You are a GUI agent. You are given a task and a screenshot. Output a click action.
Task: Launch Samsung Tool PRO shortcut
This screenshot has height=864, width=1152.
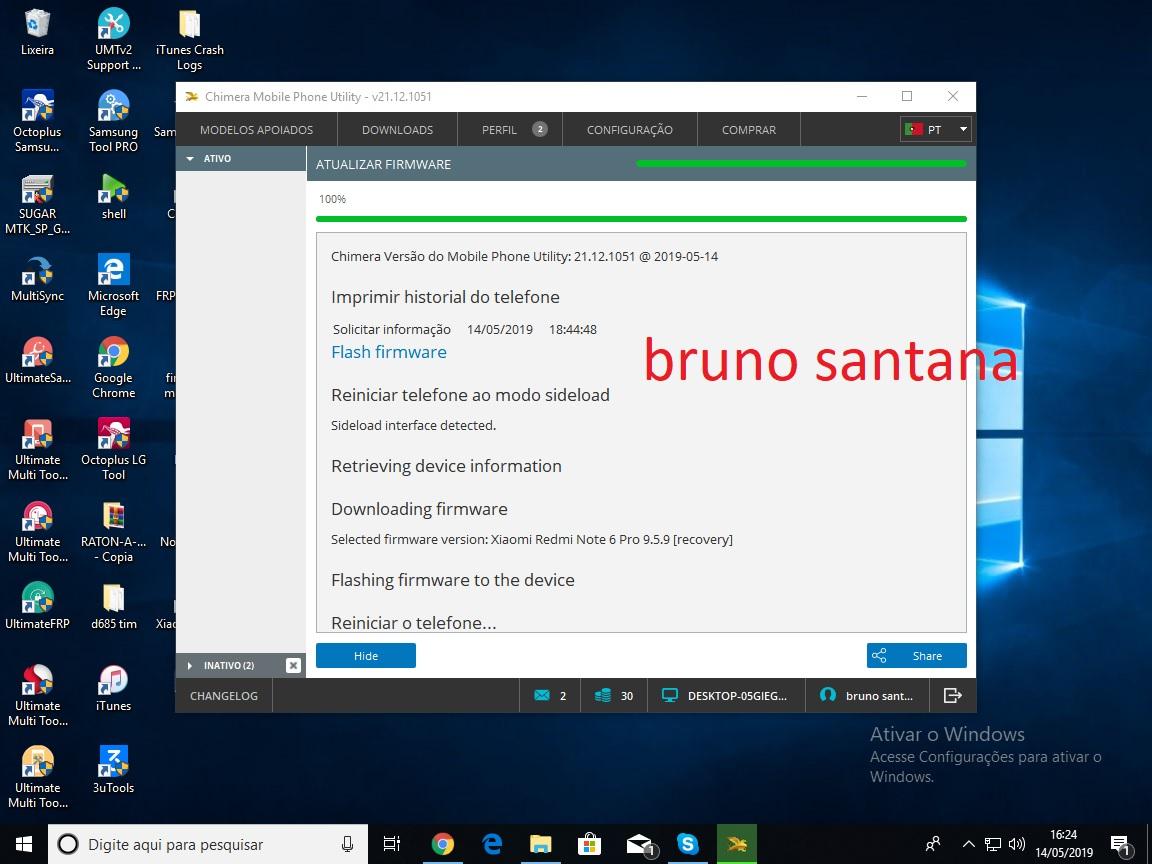coord(113,121)
